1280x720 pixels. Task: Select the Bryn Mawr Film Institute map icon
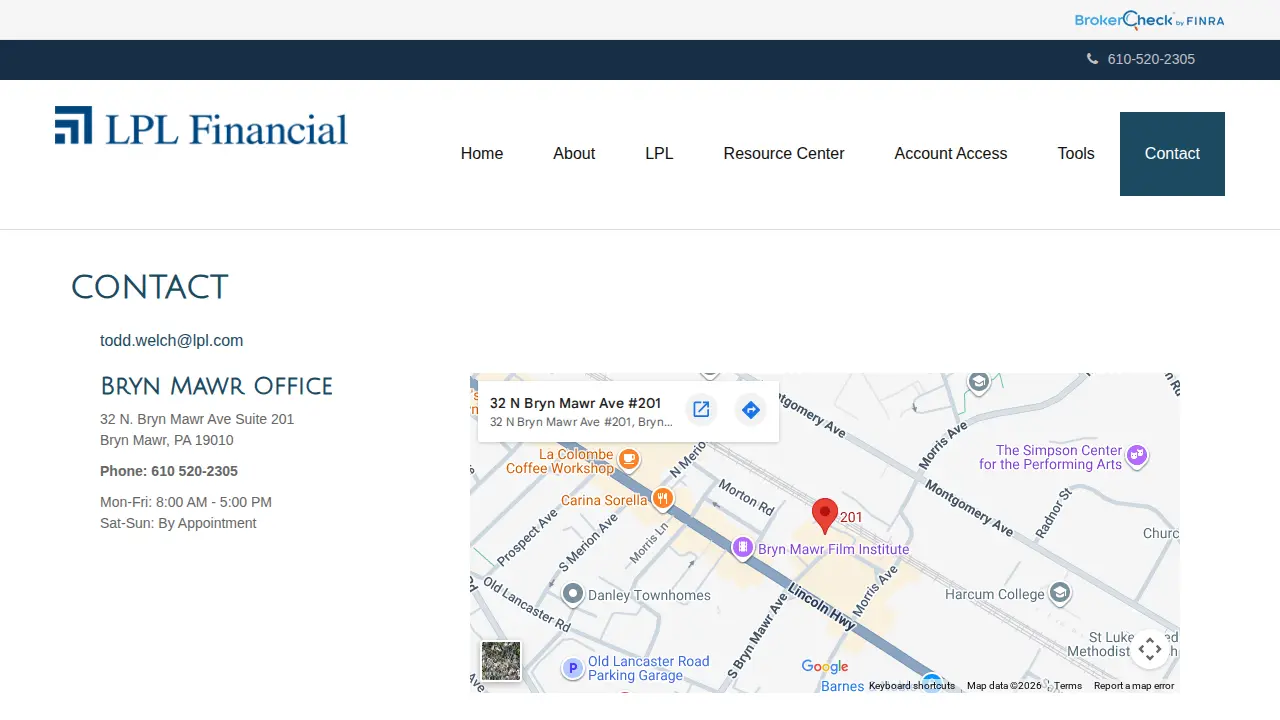click(x=742, y=547)
